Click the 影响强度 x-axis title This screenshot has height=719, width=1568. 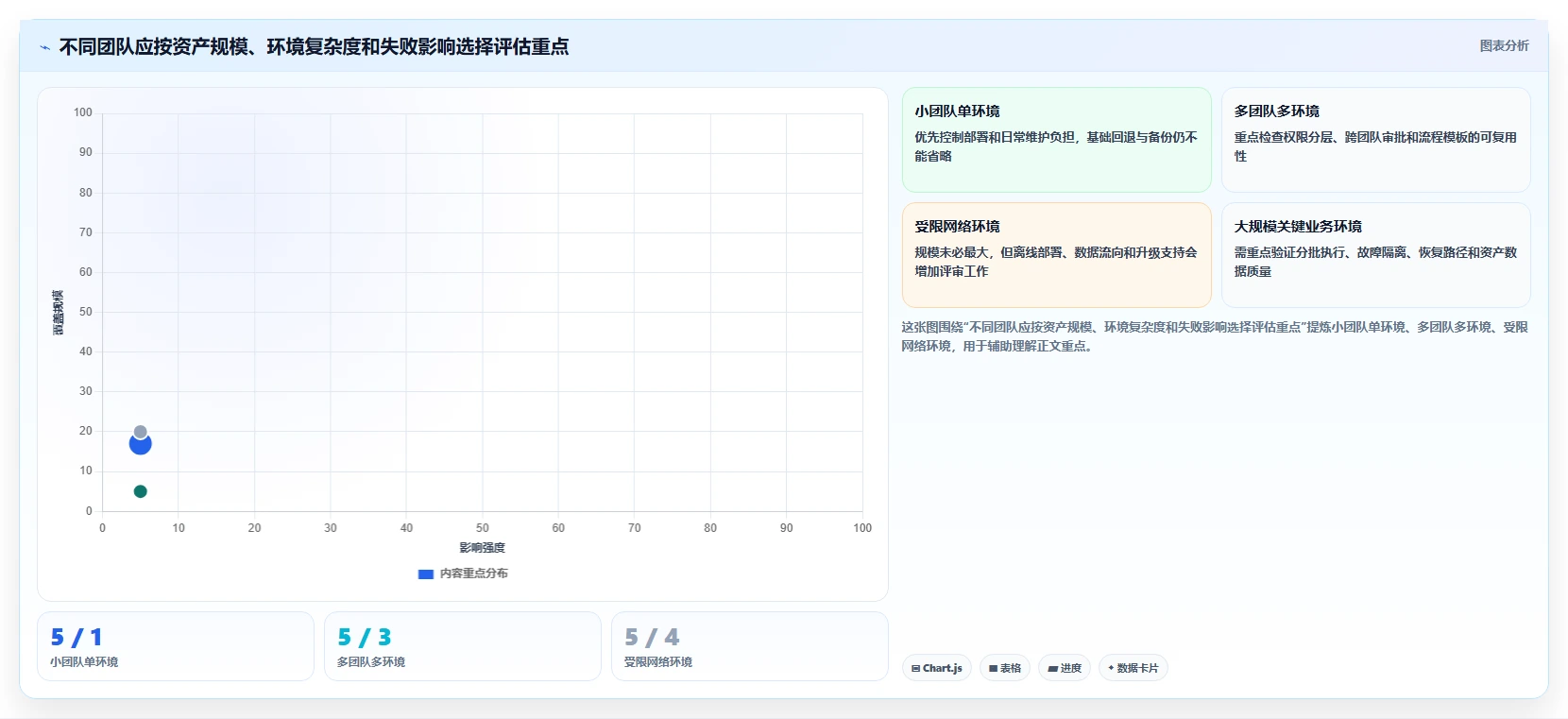tap(483, 548)
